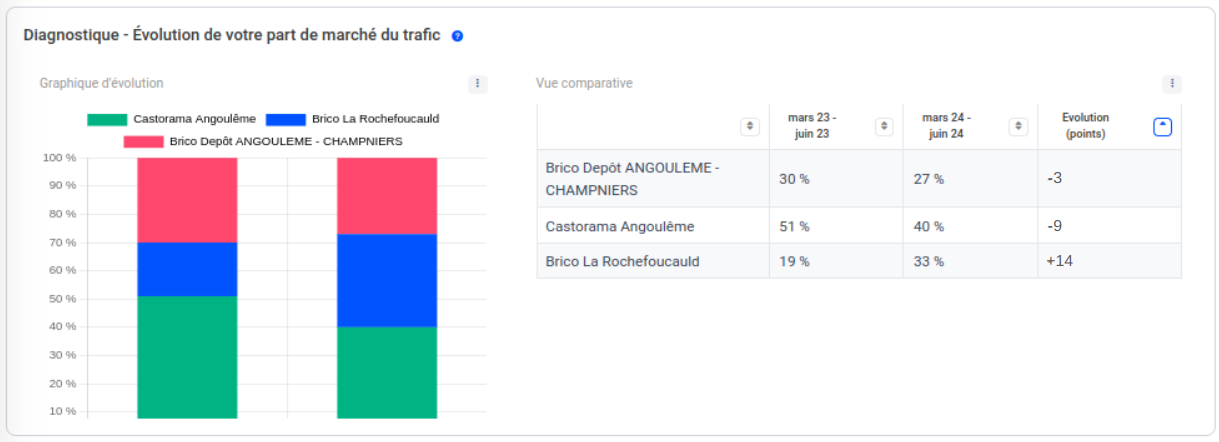
Task: Sort the table by the store name column
Action: 749,127
